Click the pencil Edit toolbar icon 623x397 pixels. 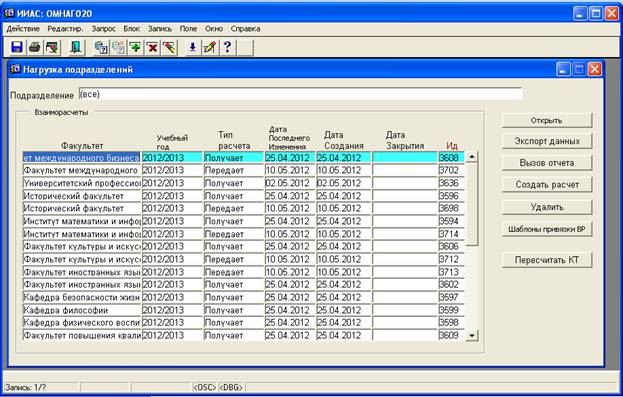tap(210, 48)
